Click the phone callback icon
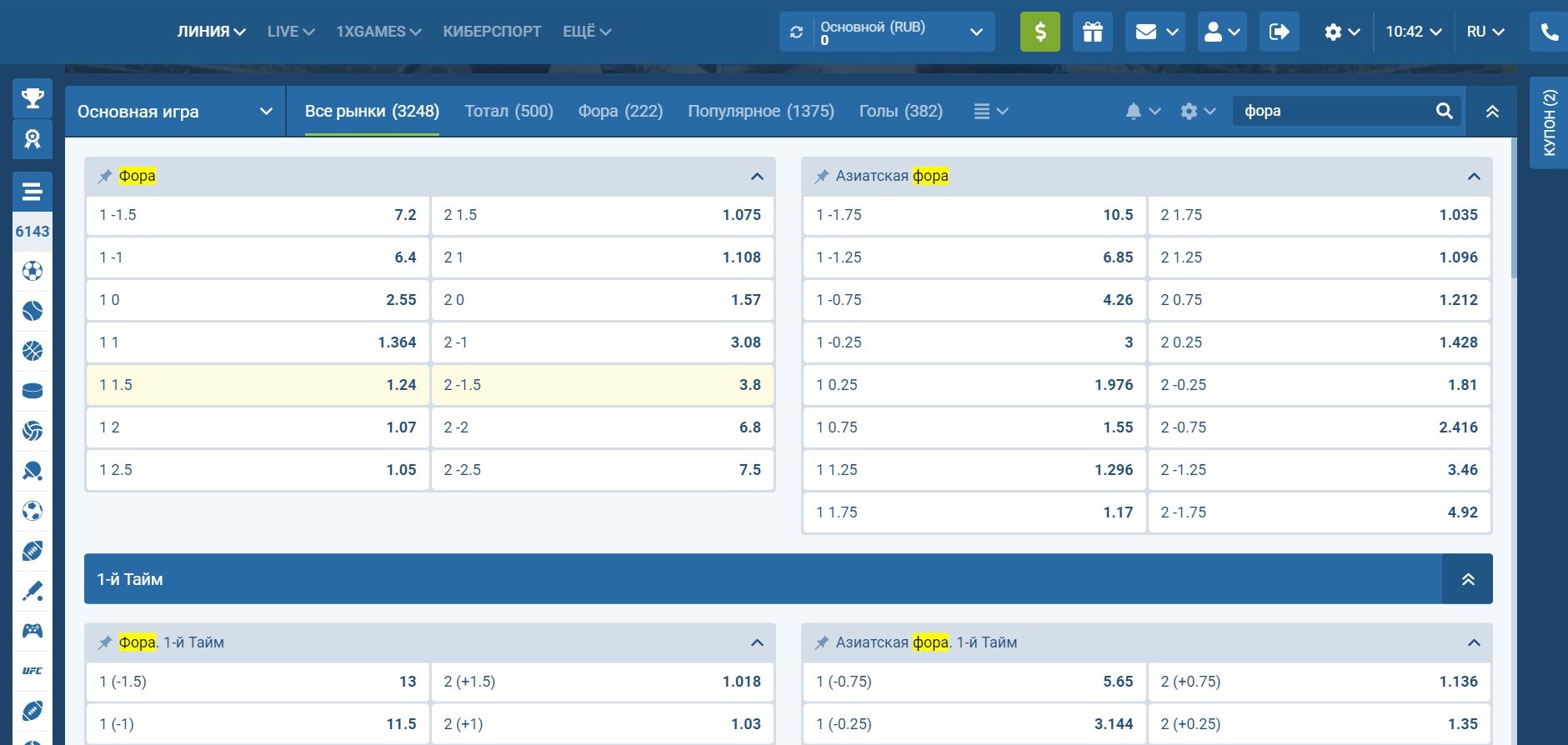This screenshot has height=745, width=1568. [x=1549, y=32]
